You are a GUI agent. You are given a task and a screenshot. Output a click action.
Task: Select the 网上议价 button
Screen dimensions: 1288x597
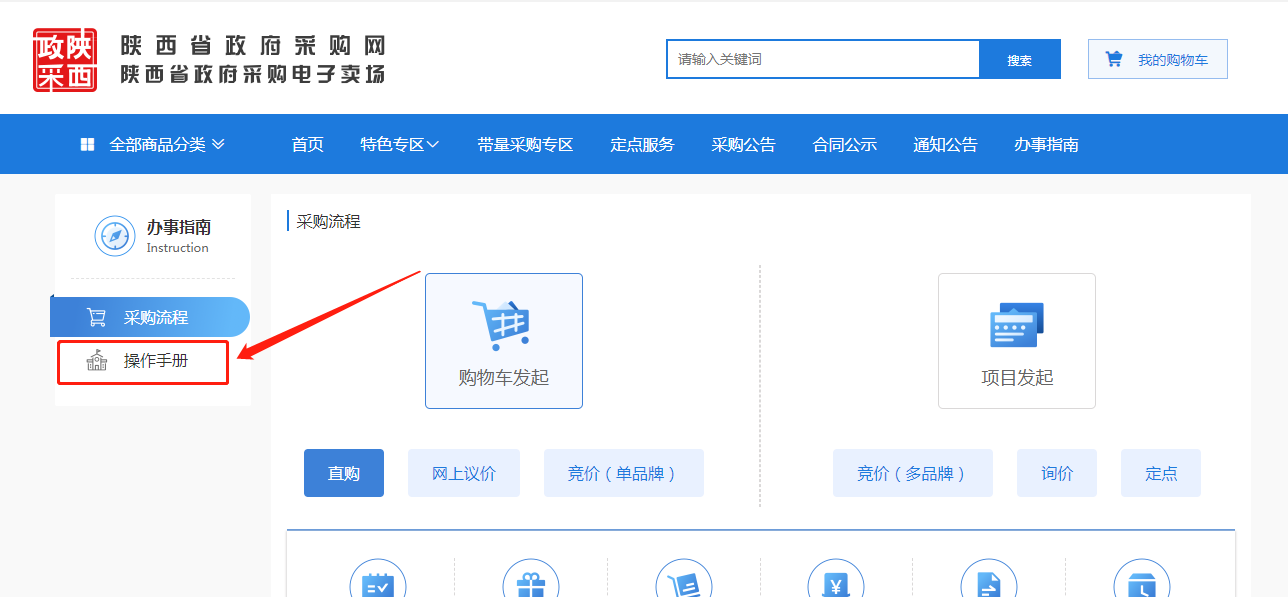coord(464,473)
